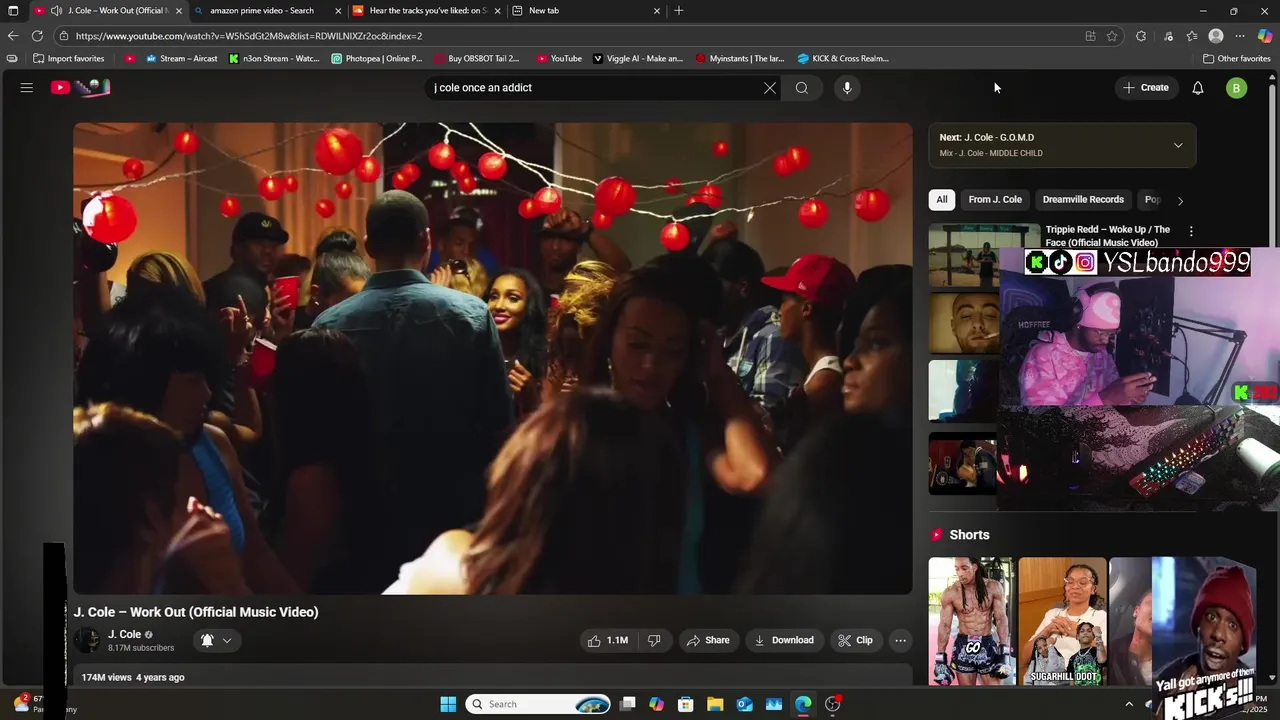Dislike the J. Cole Work Out video
The width and height of the screenshot is (1280, 720).
[x=654, y=640]
